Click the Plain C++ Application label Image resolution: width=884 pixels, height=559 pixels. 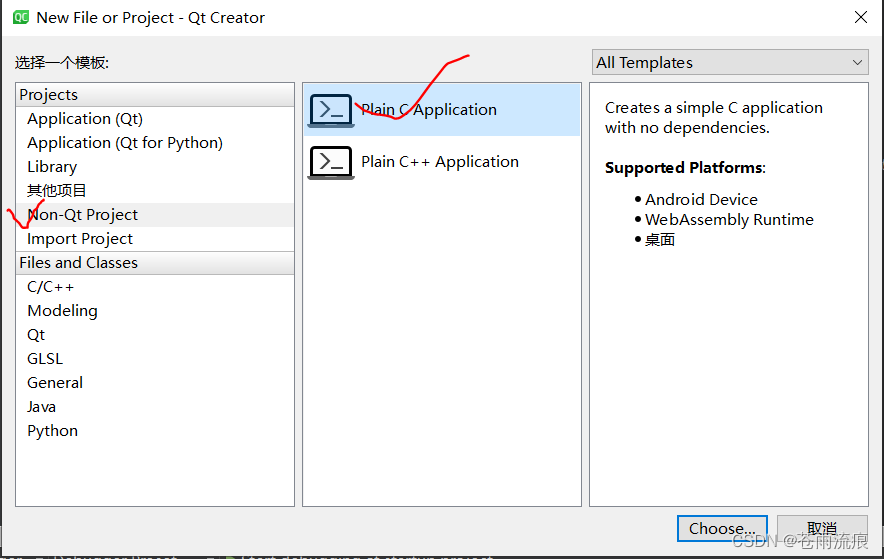(440, 162)
